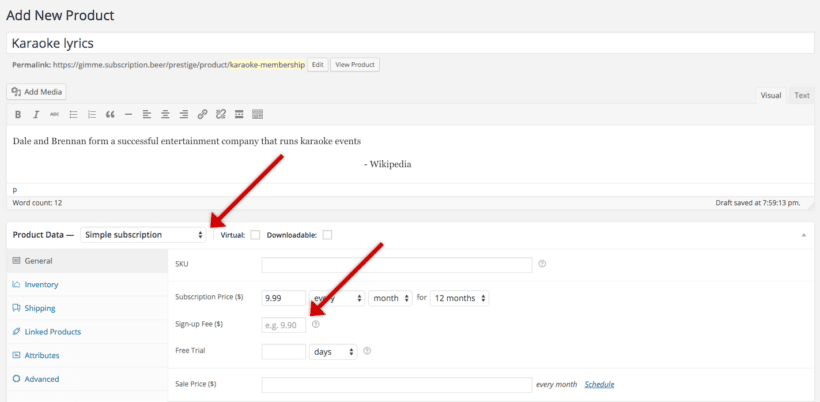
Task: Click the insert link icon
Action: pos(202,114)
